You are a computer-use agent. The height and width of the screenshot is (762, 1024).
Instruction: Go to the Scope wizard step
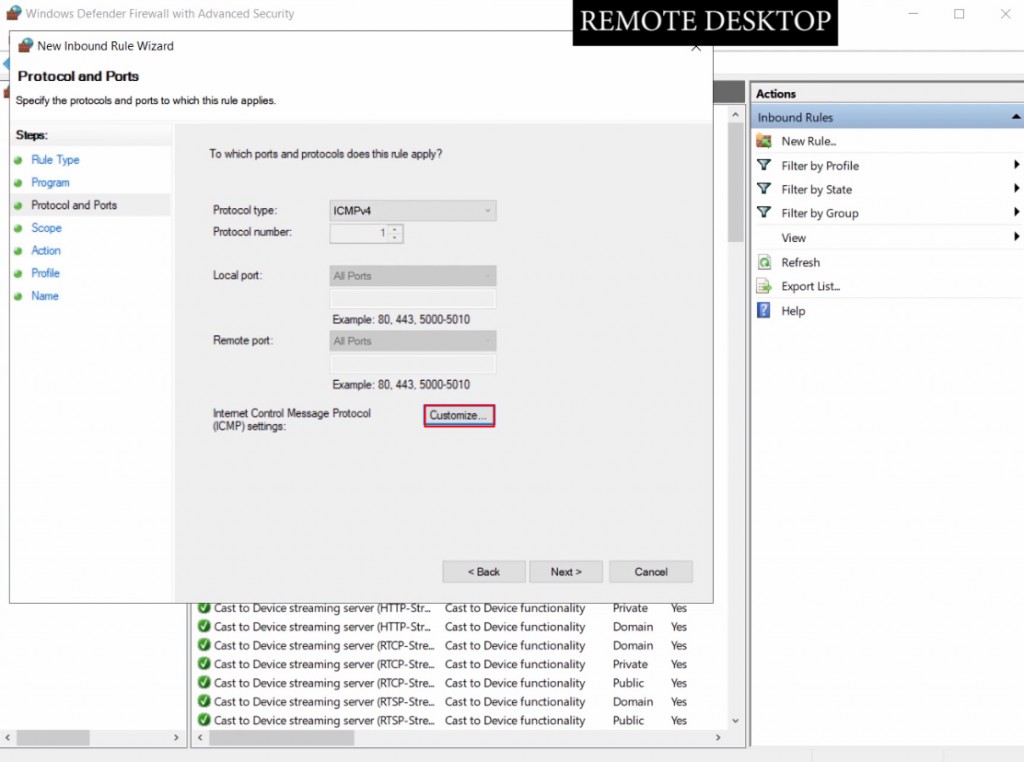[46, 228]
